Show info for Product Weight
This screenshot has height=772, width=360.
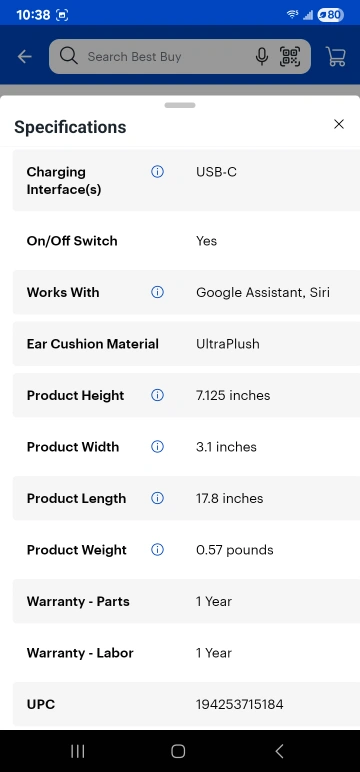157,550
